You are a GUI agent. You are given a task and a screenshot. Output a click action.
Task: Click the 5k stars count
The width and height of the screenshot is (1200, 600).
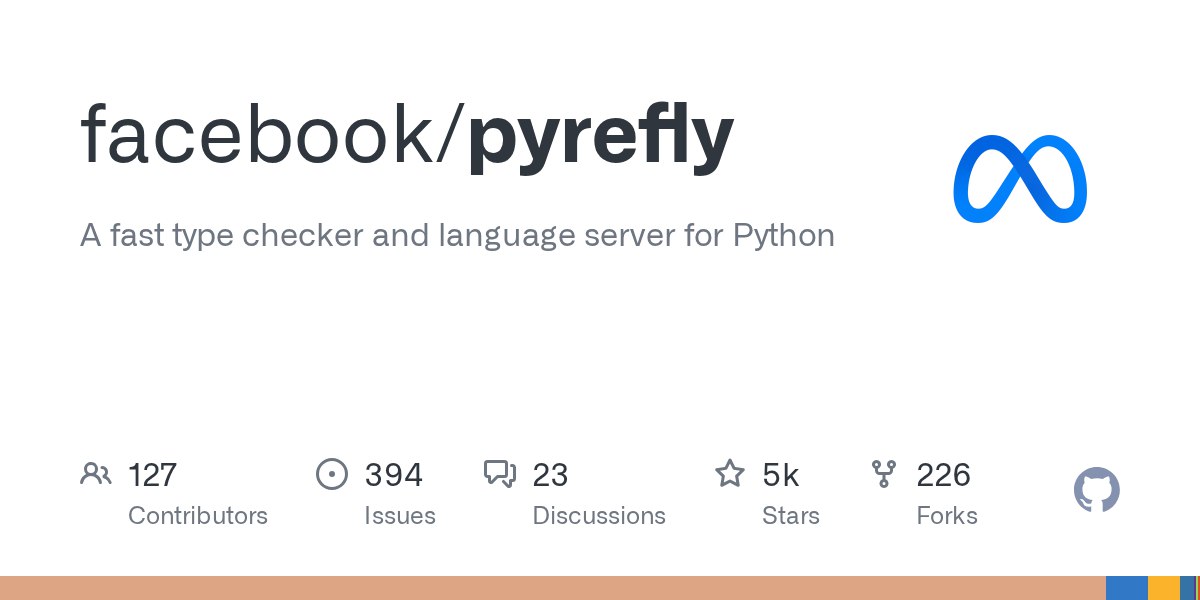[x=780, y=475]
